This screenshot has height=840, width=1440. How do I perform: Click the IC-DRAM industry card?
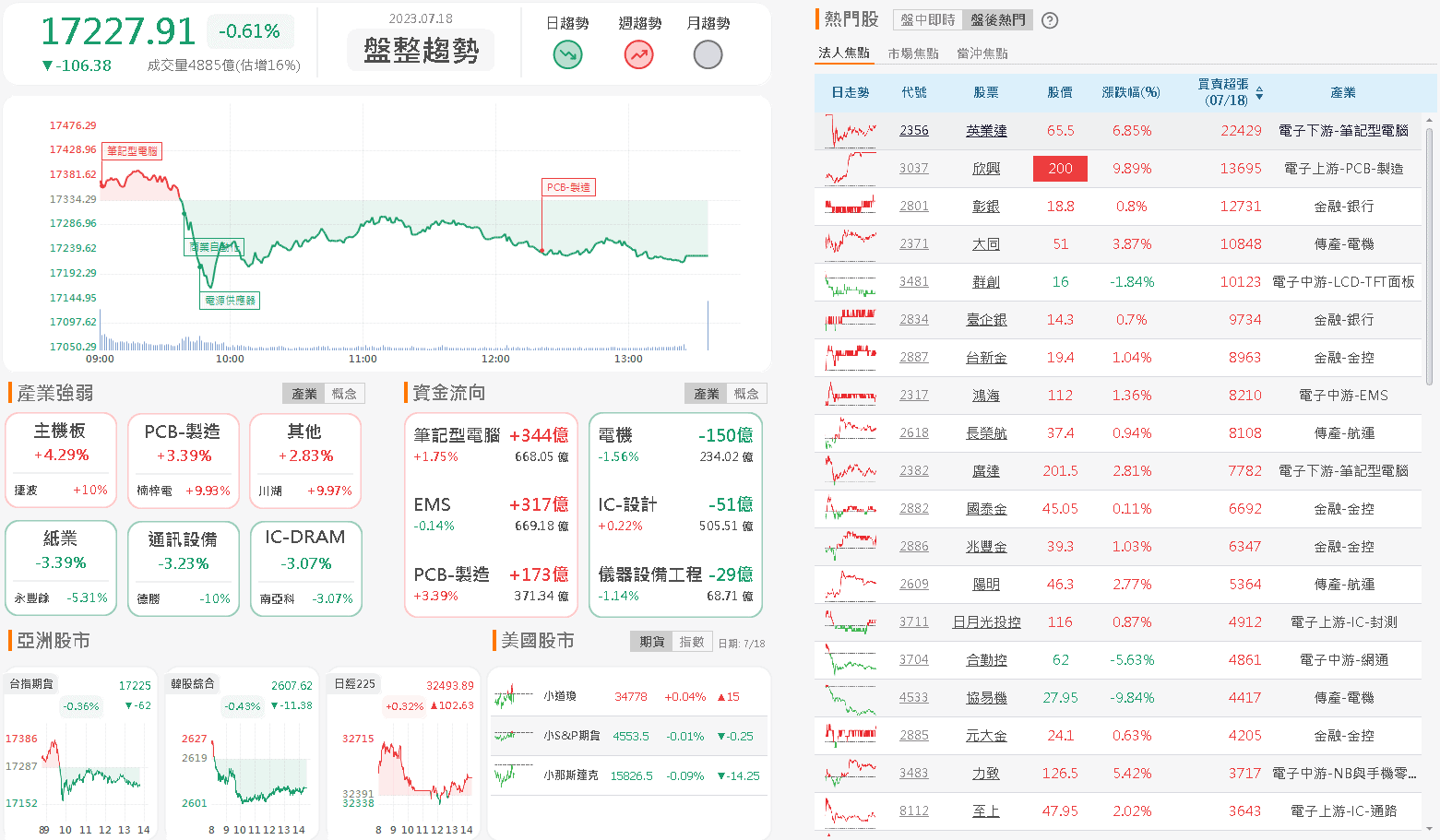click(x=305, y=568)
